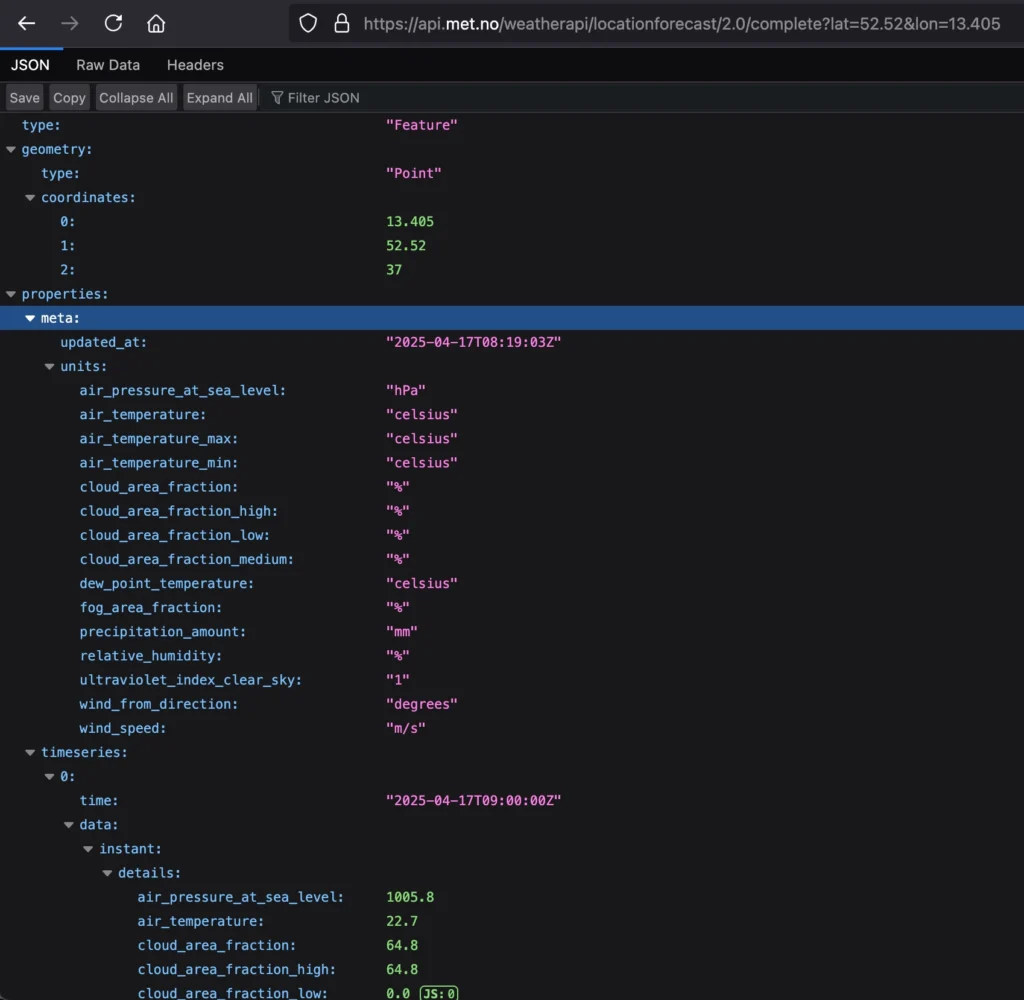Click the tracking protection shield icon
The width and height of the screenshot is (1024, 1000).
point(308,23)
